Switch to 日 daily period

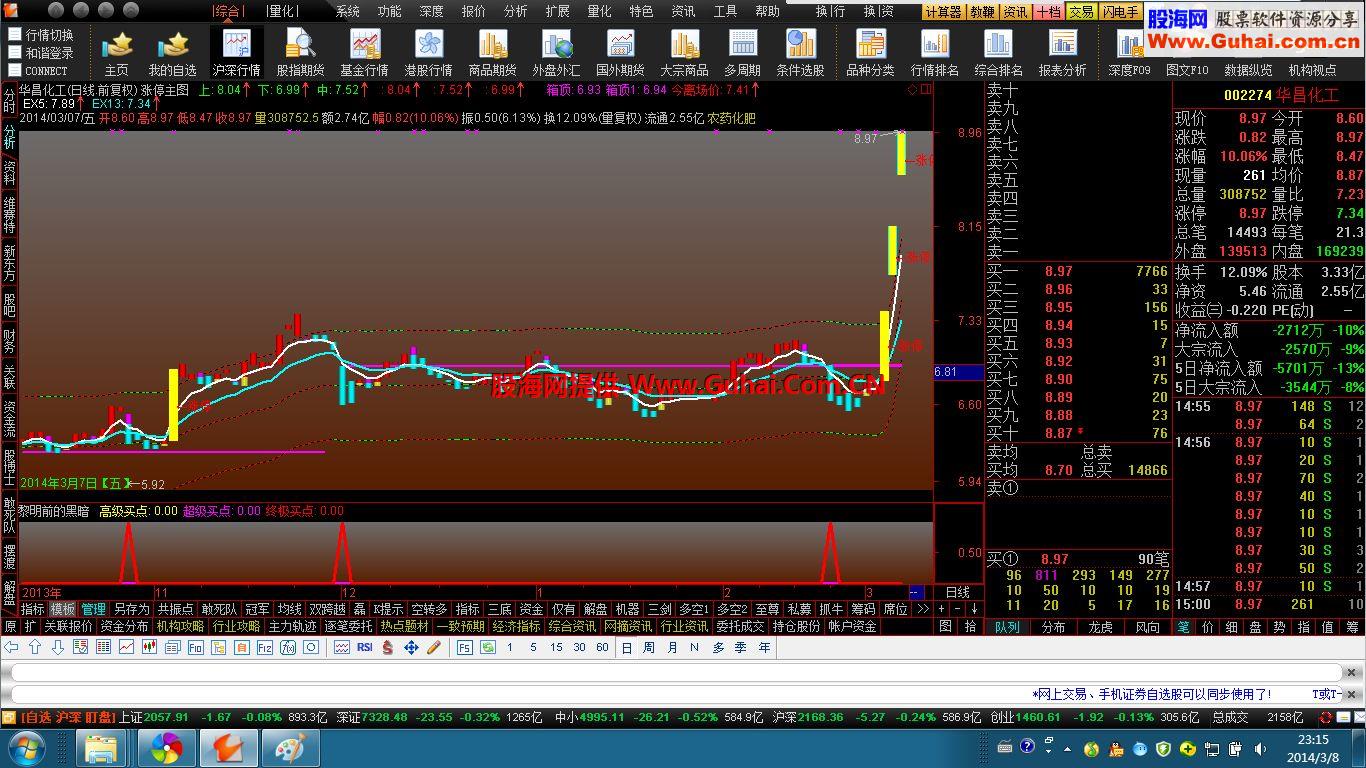626,648
